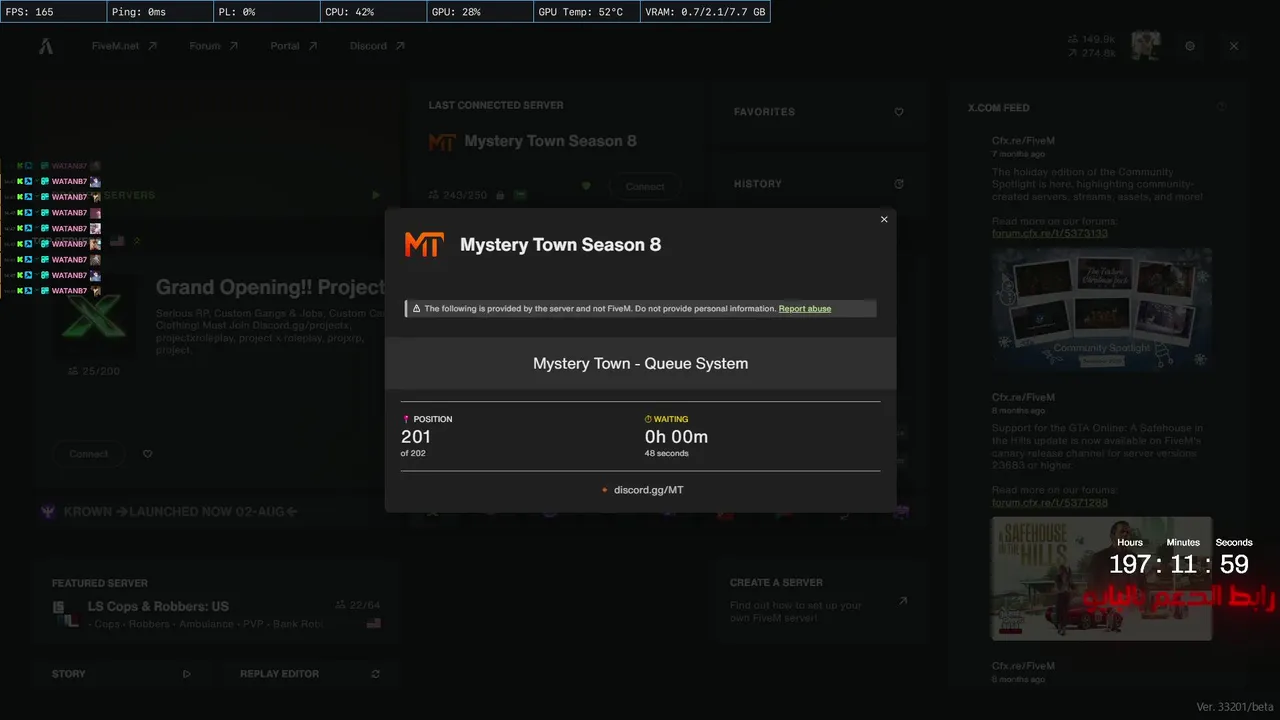This screenshot has height=720, width=1280.
Task: Click the 'Mystery Town Season 8' dialog title
Action: pyautogui.click(x=560, y=245)
